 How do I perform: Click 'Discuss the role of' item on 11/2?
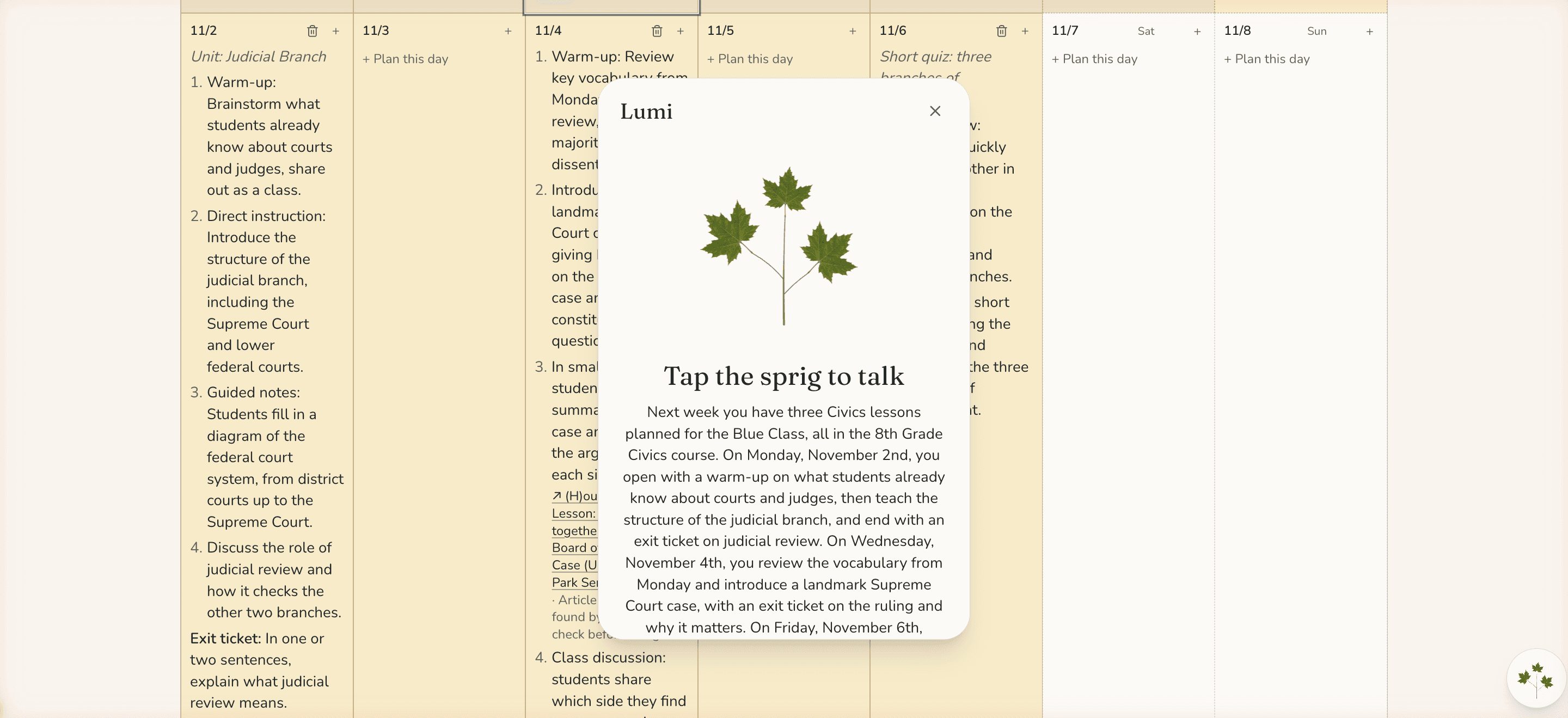269,548
